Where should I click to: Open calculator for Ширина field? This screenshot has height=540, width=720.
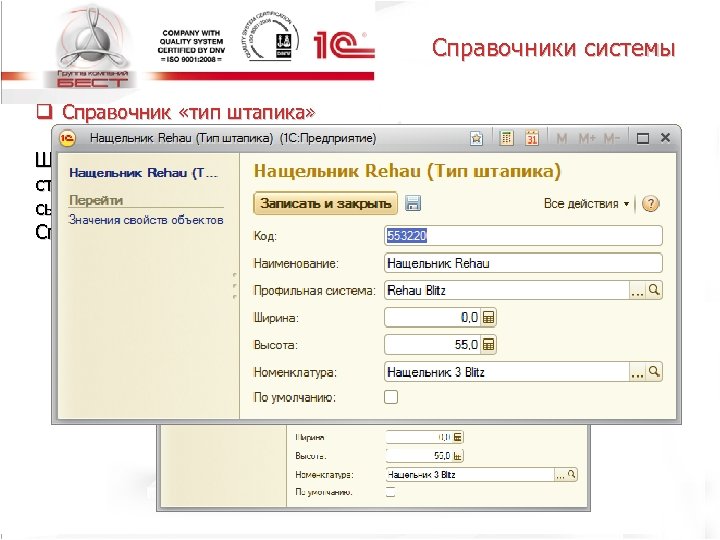[489, 317]
